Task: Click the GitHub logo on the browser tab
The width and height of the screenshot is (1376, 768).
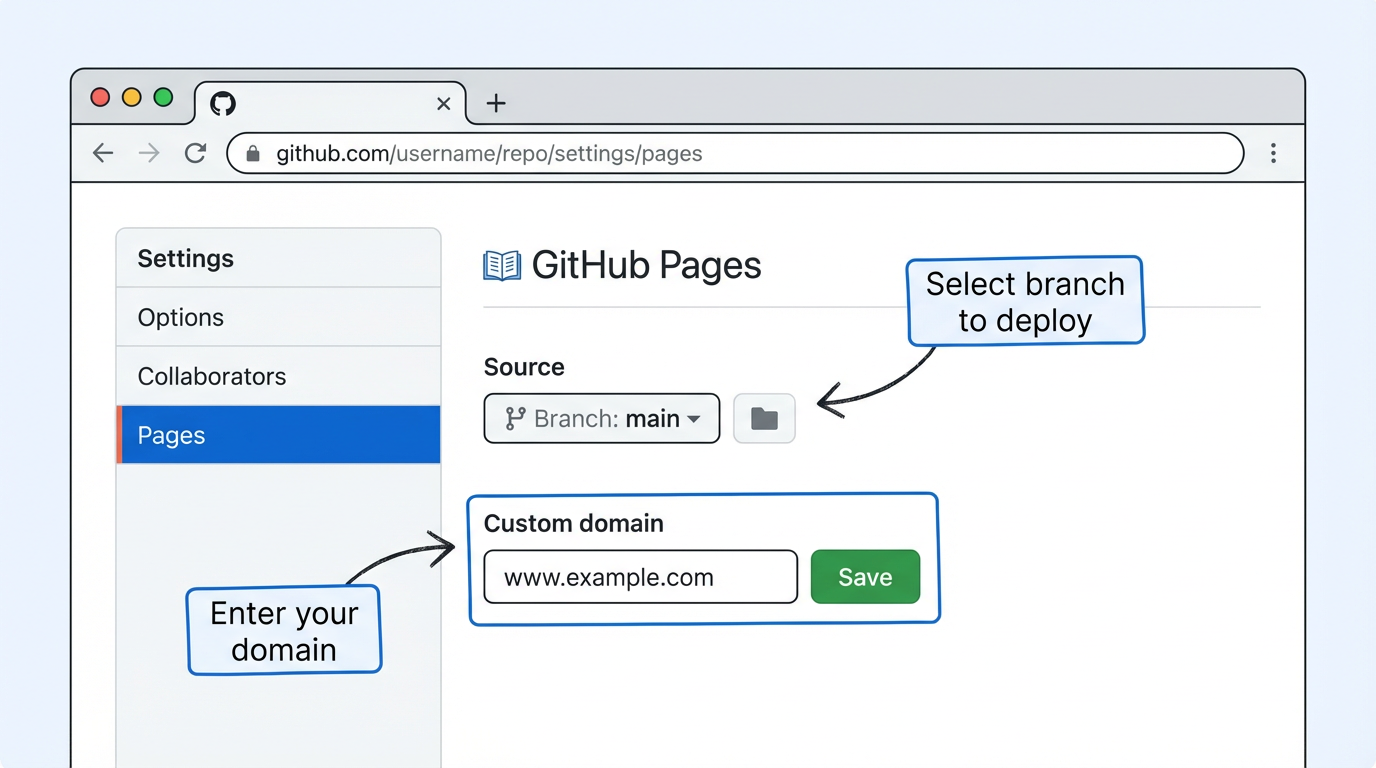Action: 222,103
